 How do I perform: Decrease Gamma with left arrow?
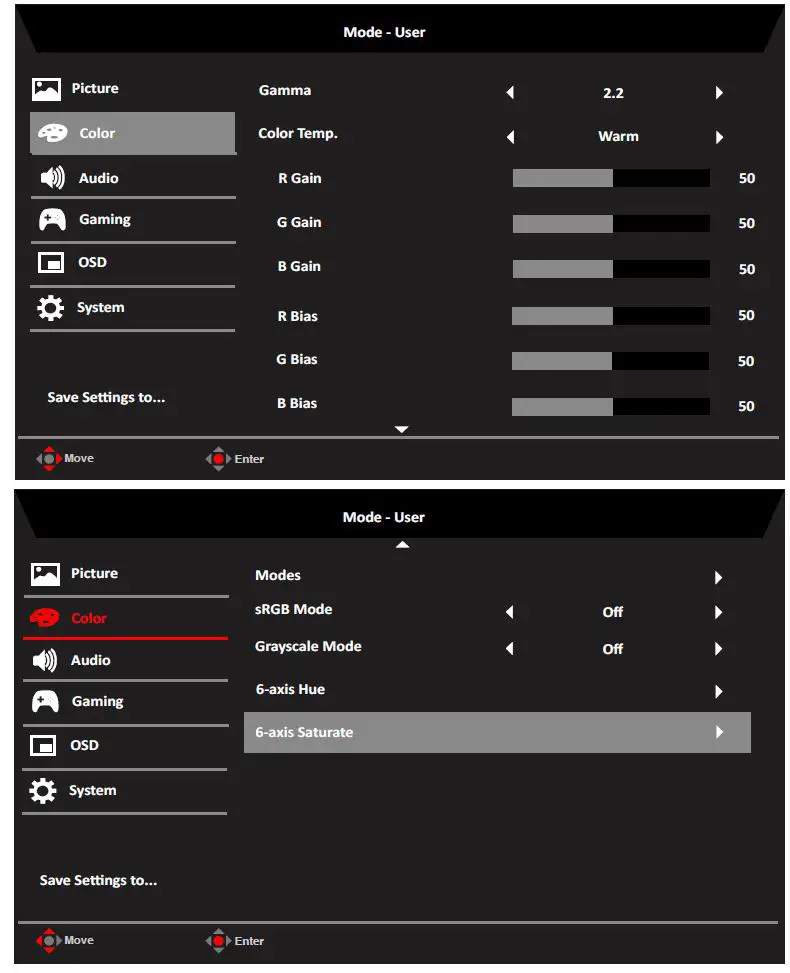510,92
